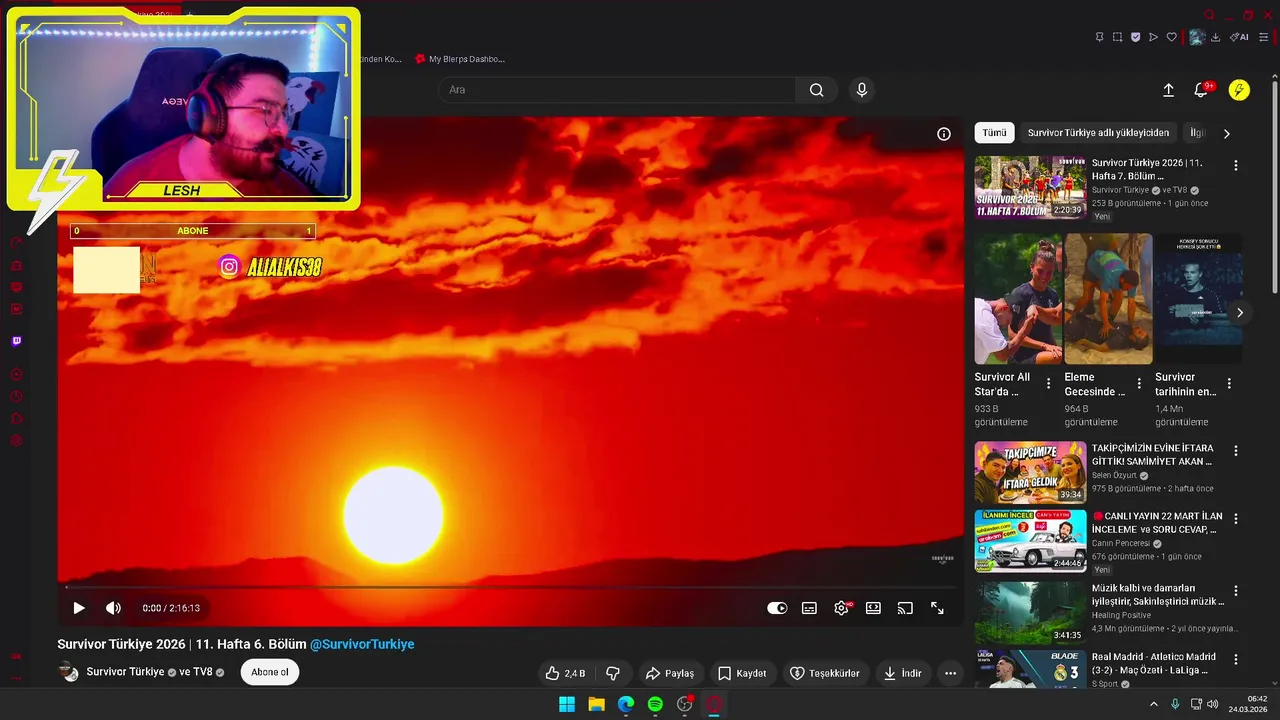Open 'Survivor All Star'da' short
Screen dimensions: 1280x720
(1018, 299)
